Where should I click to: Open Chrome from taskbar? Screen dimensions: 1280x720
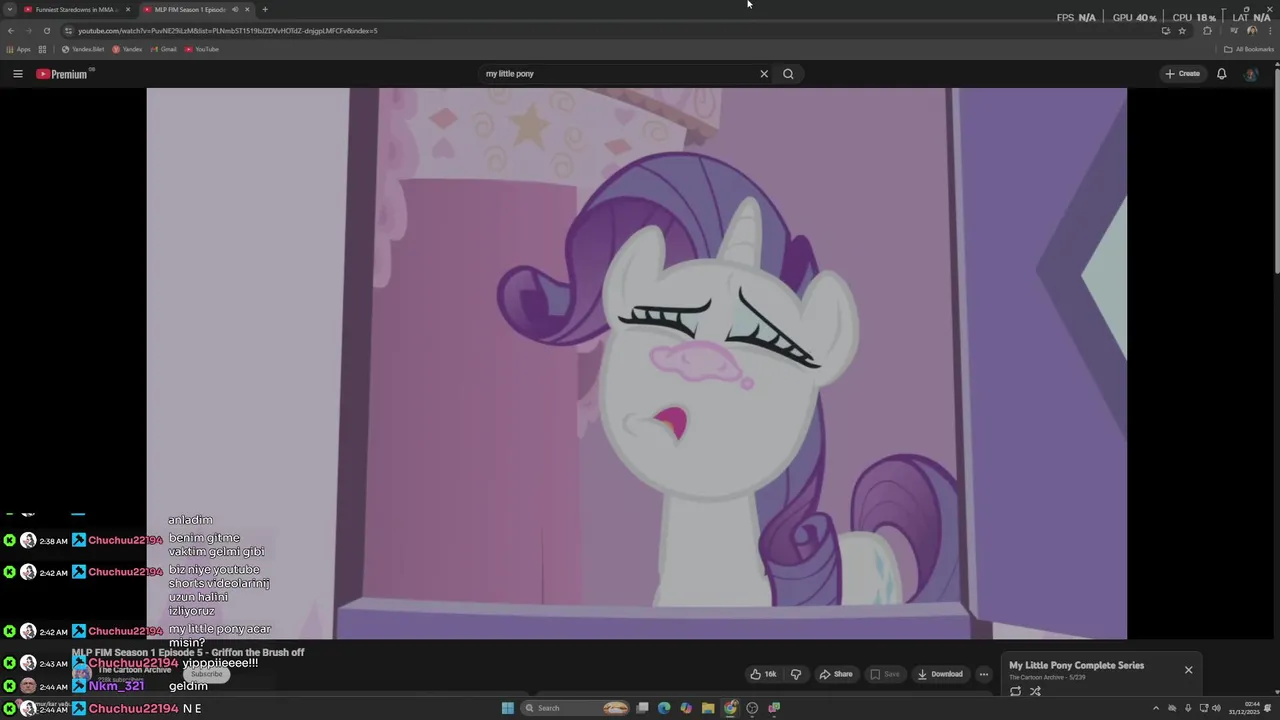[731, 708]
